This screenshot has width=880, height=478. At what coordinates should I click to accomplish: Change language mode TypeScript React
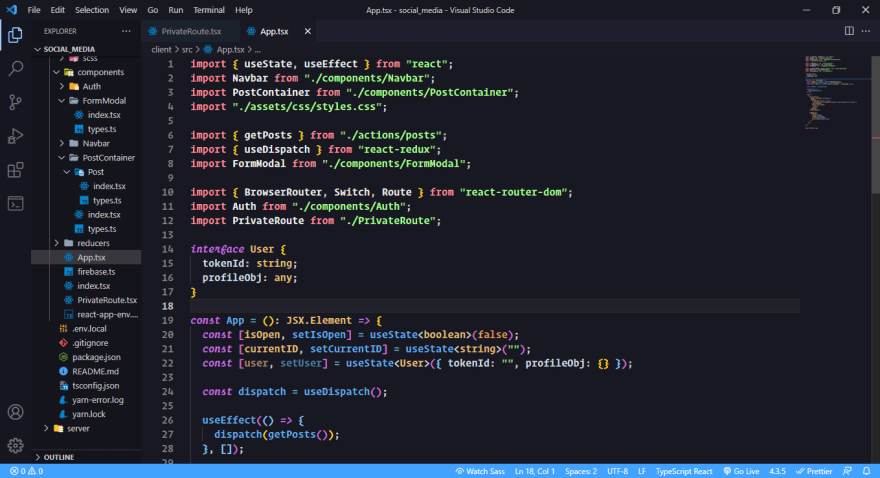684,471
